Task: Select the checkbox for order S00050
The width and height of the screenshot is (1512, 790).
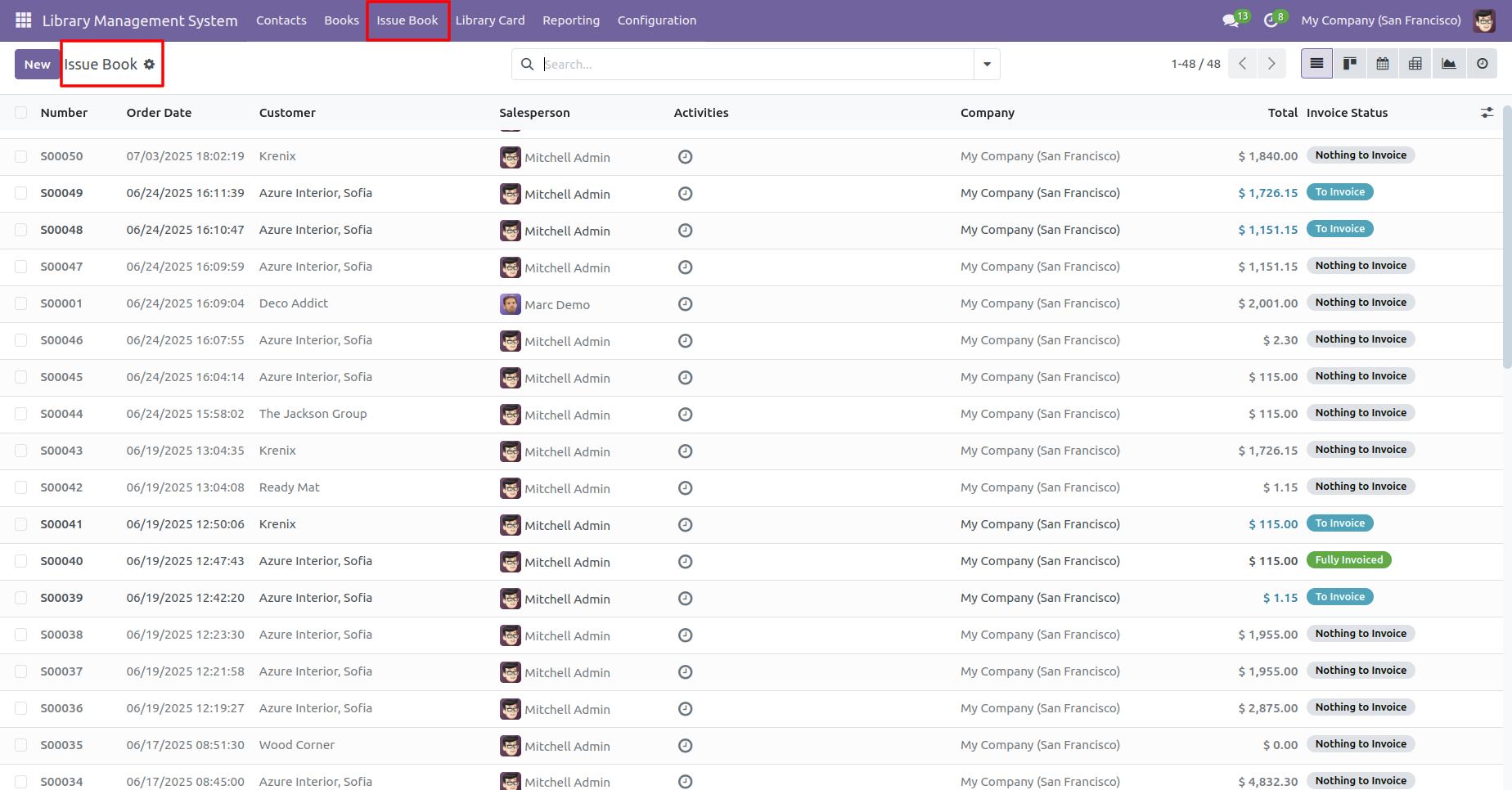Action: [21, 156]
